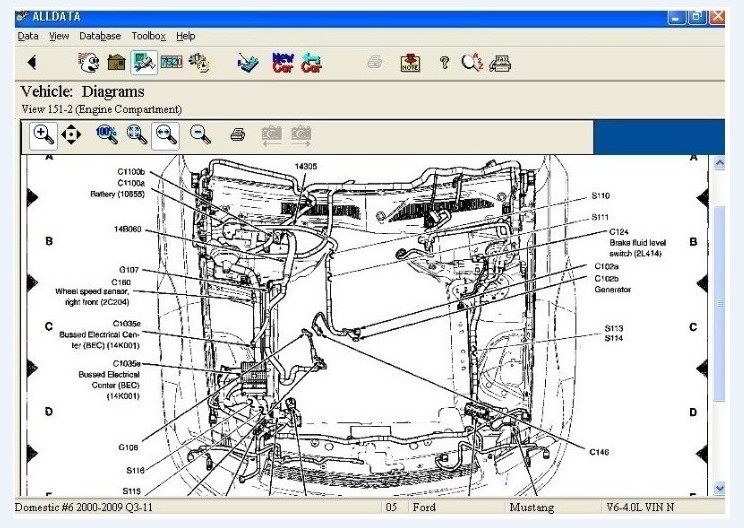Viewport: 744px width, 528px height.
Task: Print the diagram using the diagram-toolbar printer
Action: pos(237,135)
